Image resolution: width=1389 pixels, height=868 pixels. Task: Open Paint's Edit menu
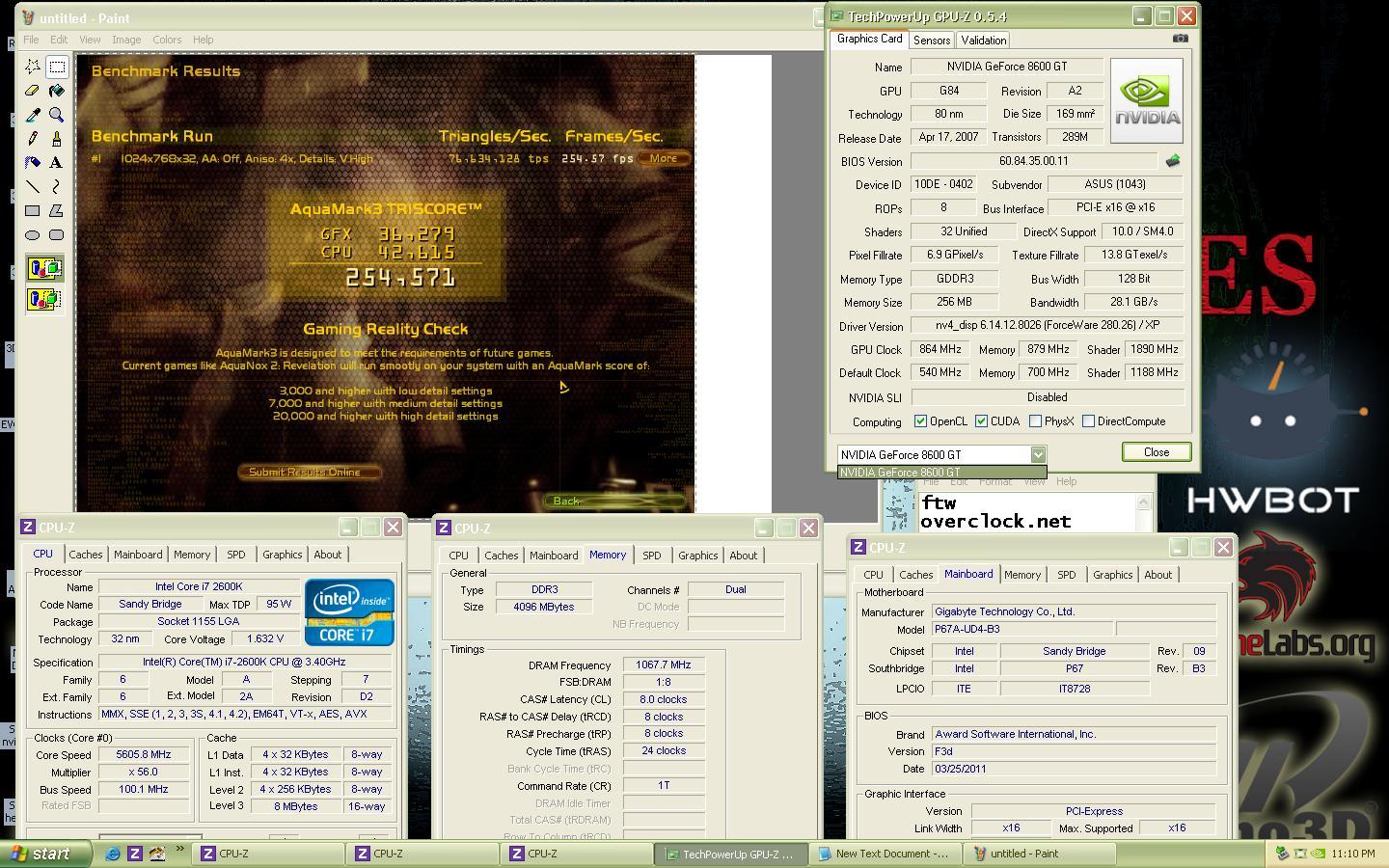tap(59, 40)
